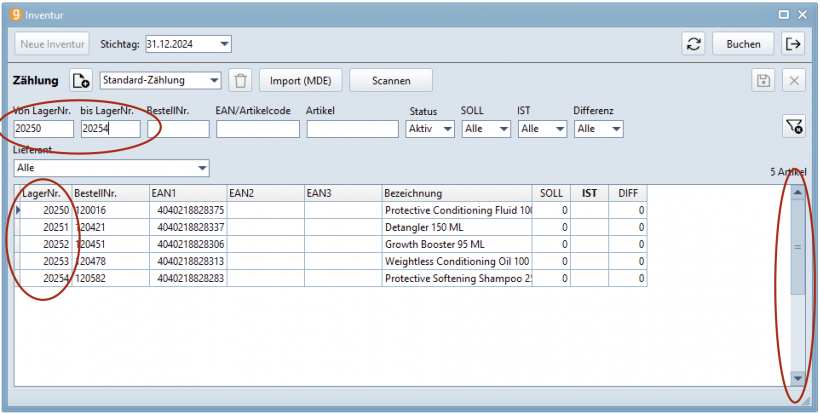Sort by the Bezeichnung column header

point(456,193)
